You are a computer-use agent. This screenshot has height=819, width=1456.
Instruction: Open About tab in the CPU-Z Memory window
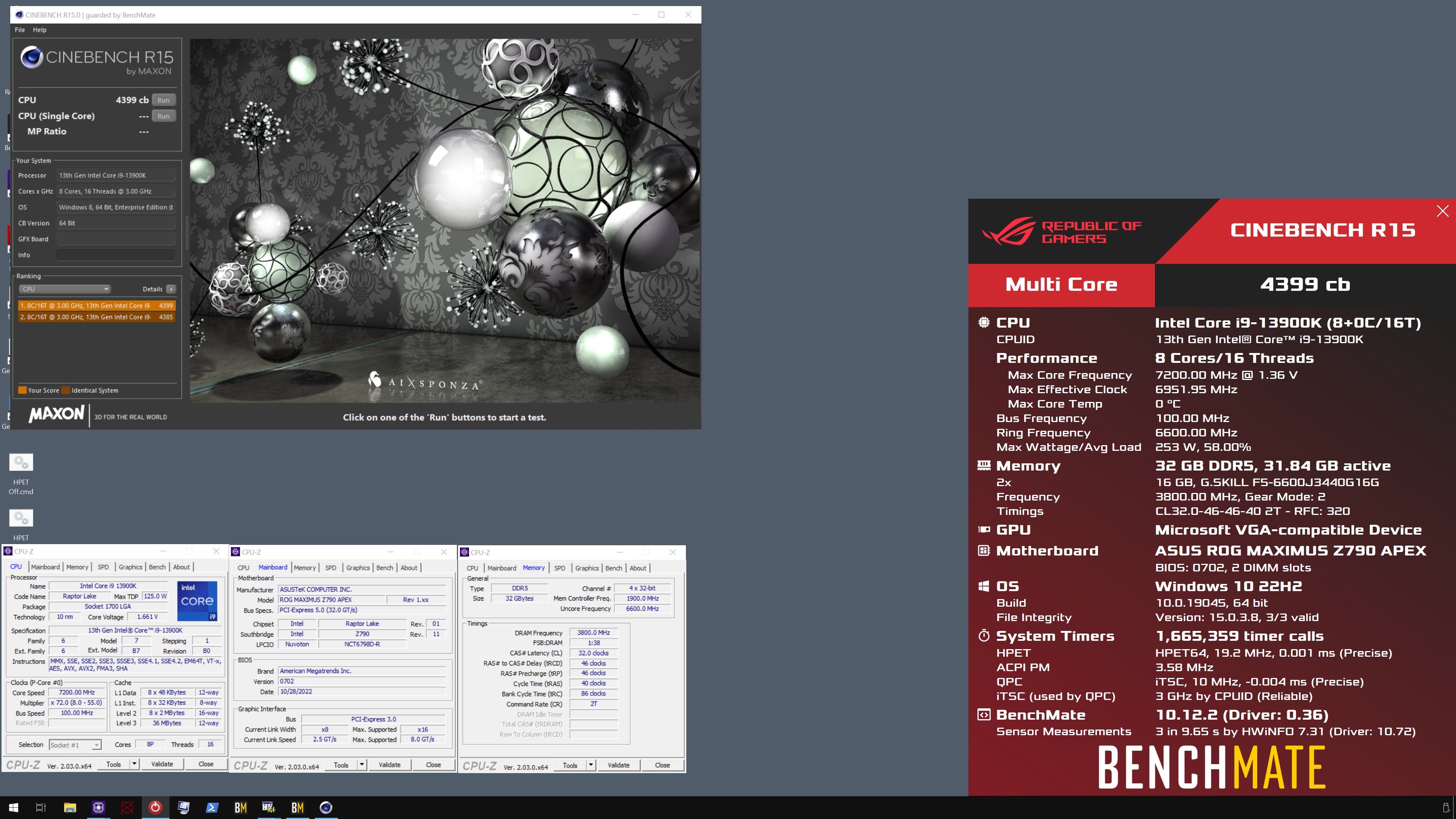[637, 568]
